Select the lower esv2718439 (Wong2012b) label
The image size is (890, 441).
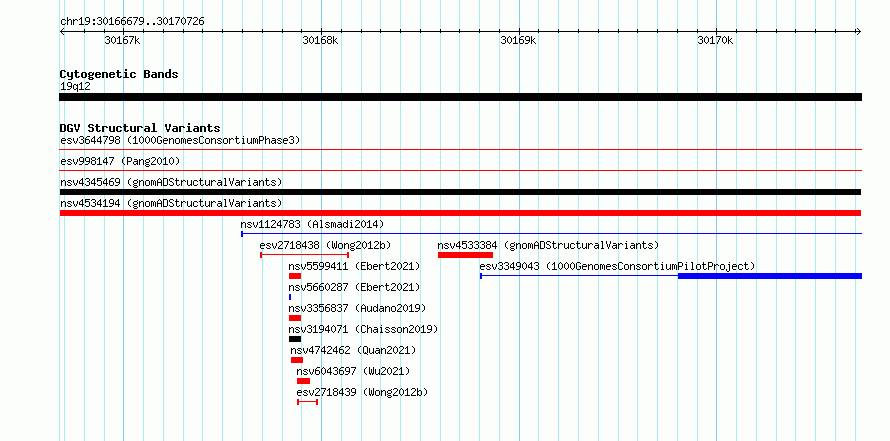[x=362, y=392]
